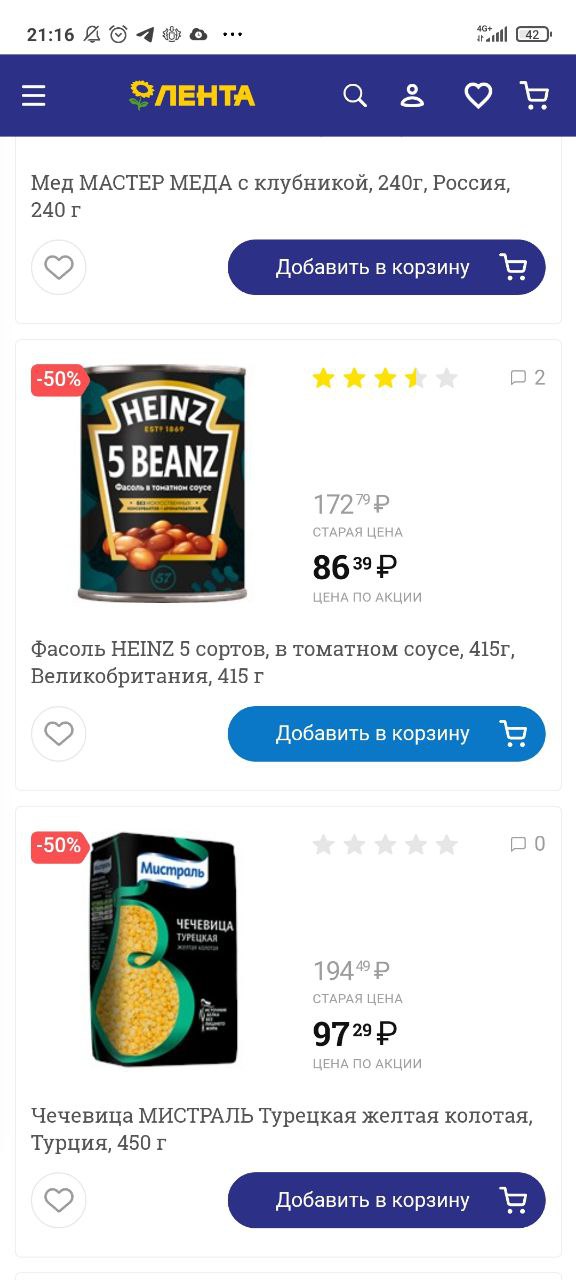576x1280 pixels.
Task: Open Heinz beans comments count
Action: (x=527, y=377)
